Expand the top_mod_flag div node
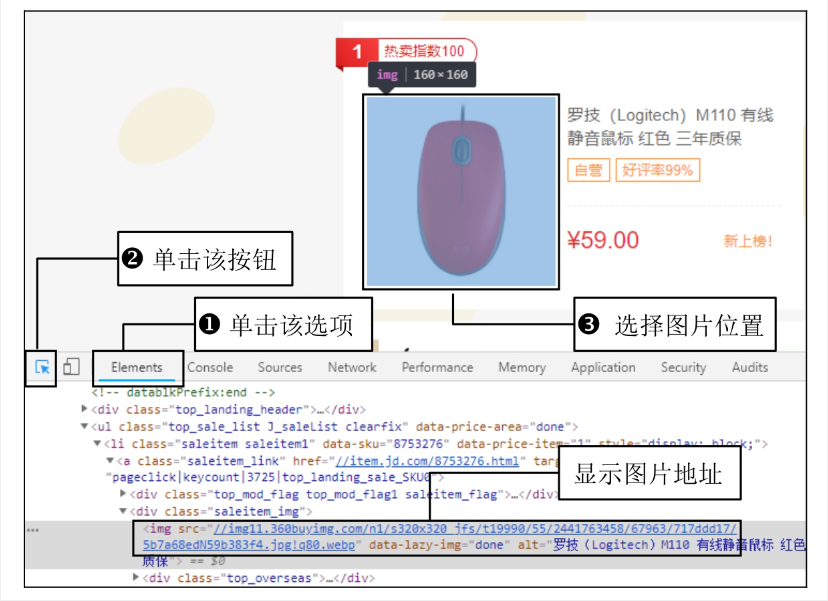Viewport: 828px width, 601px height. tap(123, 493)
